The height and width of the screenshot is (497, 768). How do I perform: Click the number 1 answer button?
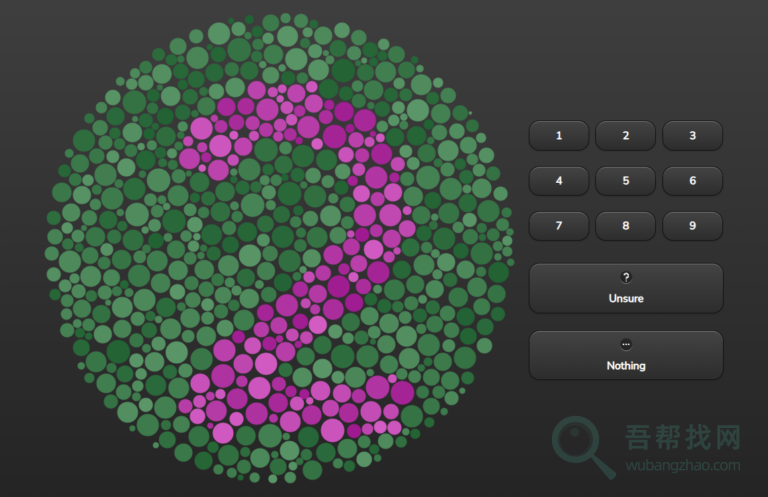(558, 136)
